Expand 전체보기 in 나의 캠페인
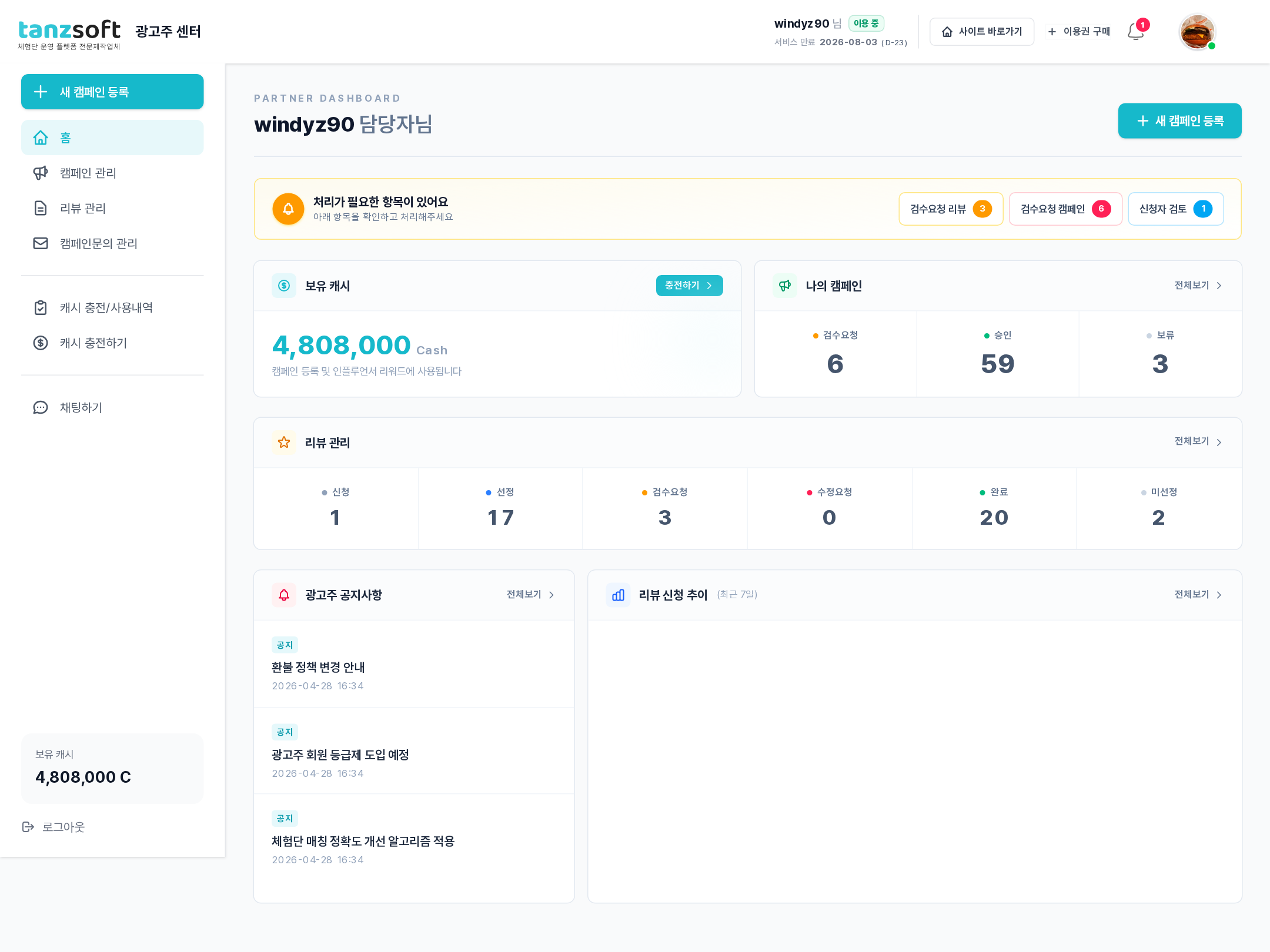This screenshot has height=952, width=1270. (x=1198, y=286)
